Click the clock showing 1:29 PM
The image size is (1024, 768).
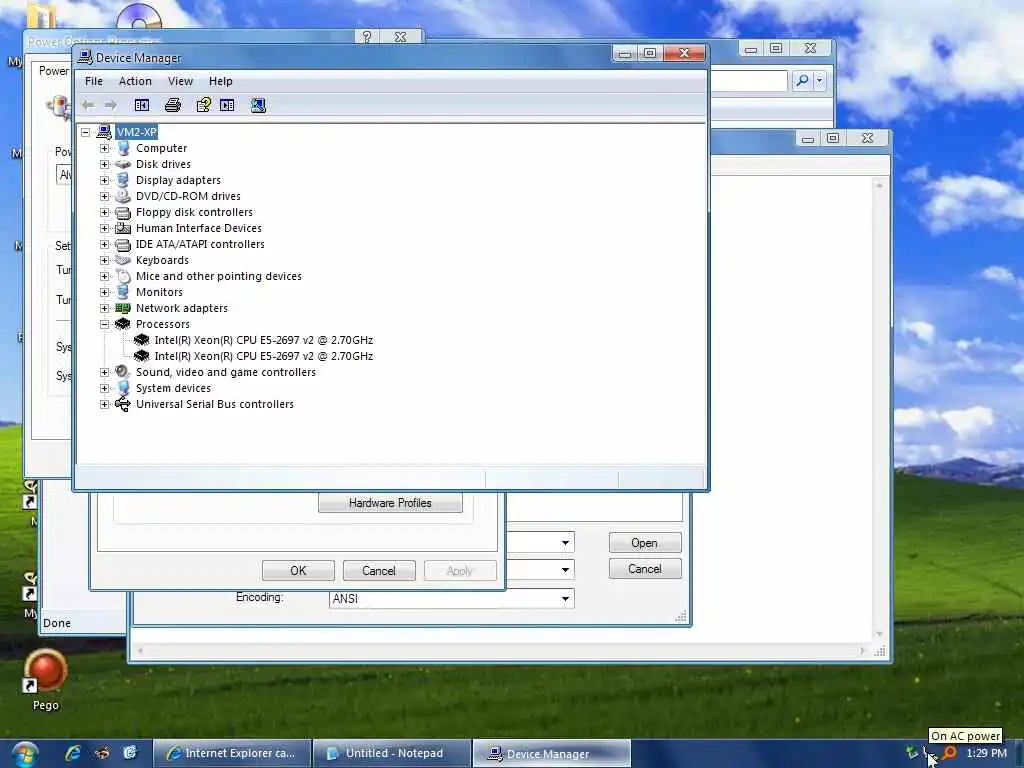[x=986, y=753]
